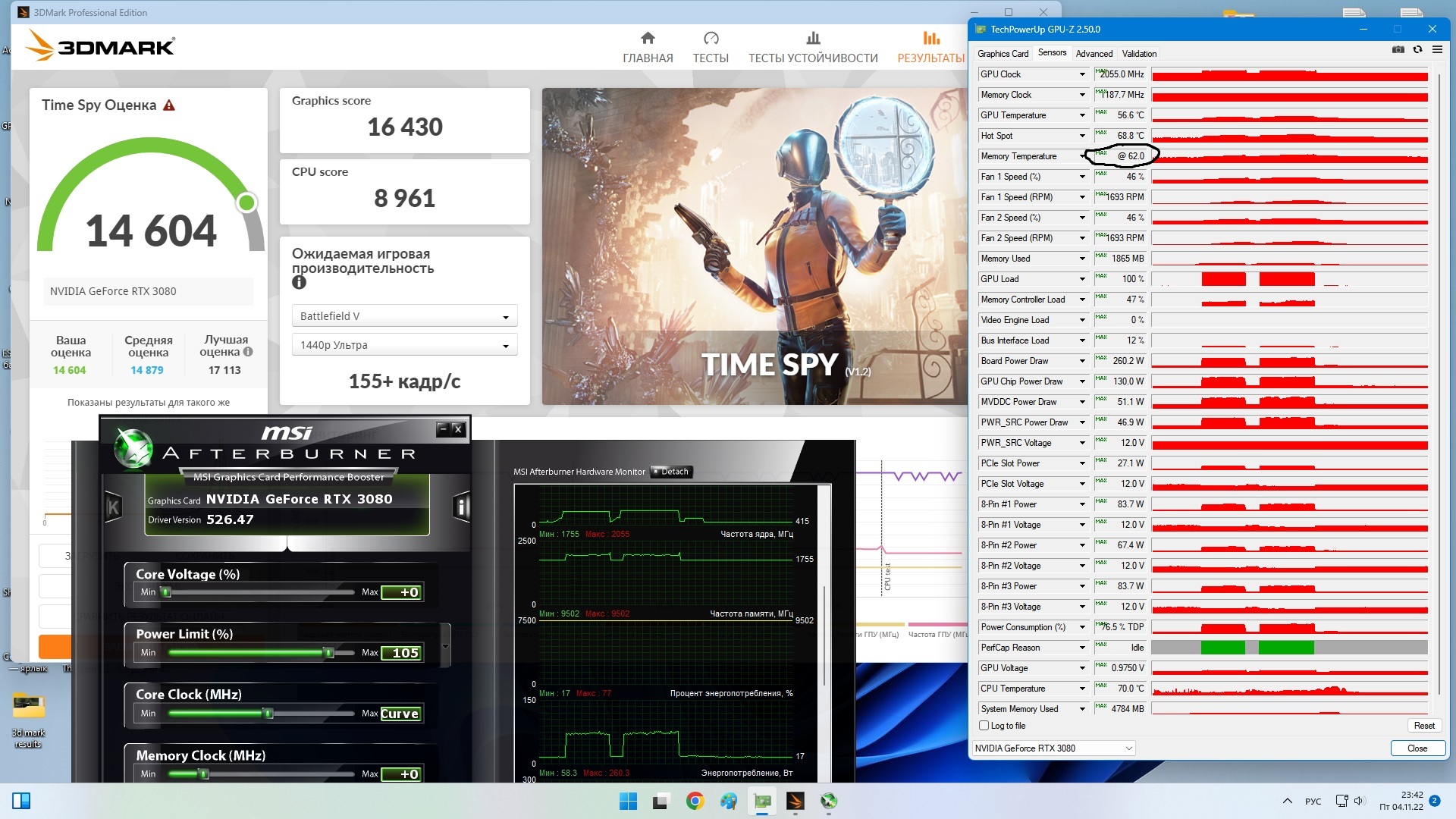Click GPU-Z screenshot camera icon
Image resolution: width=1456 pixels, height=819 pixels.
(1398, 49)
